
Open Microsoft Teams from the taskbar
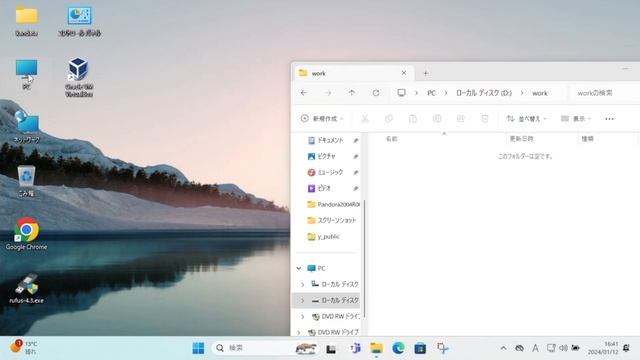(355, 348)
